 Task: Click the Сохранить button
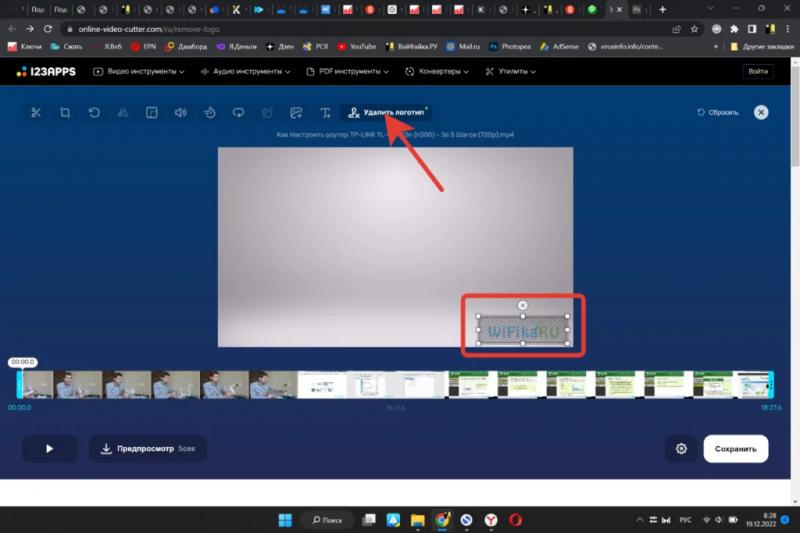(735, 449)
